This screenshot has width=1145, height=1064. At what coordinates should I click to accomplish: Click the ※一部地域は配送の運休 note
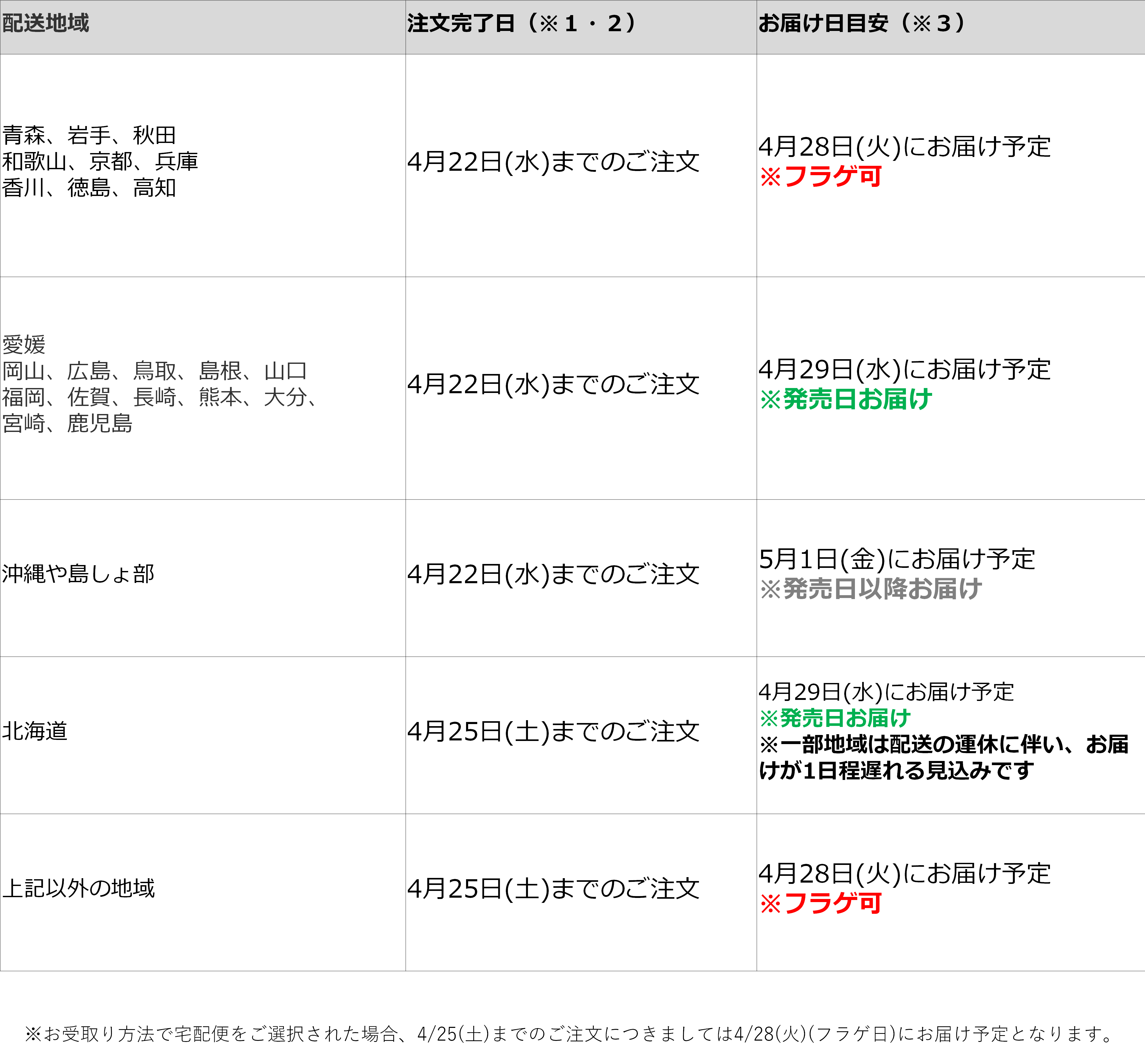point(943,757)
